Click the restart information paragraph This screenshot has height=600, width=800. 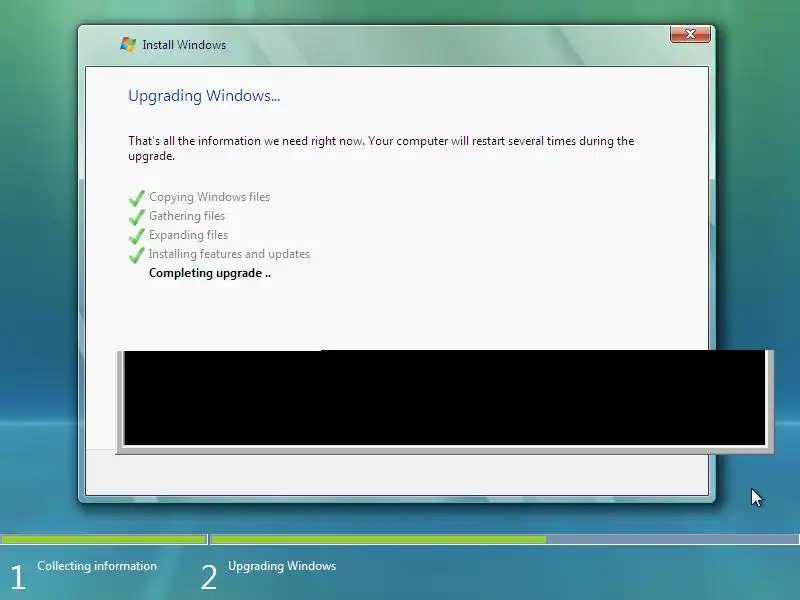coord(381,148)
